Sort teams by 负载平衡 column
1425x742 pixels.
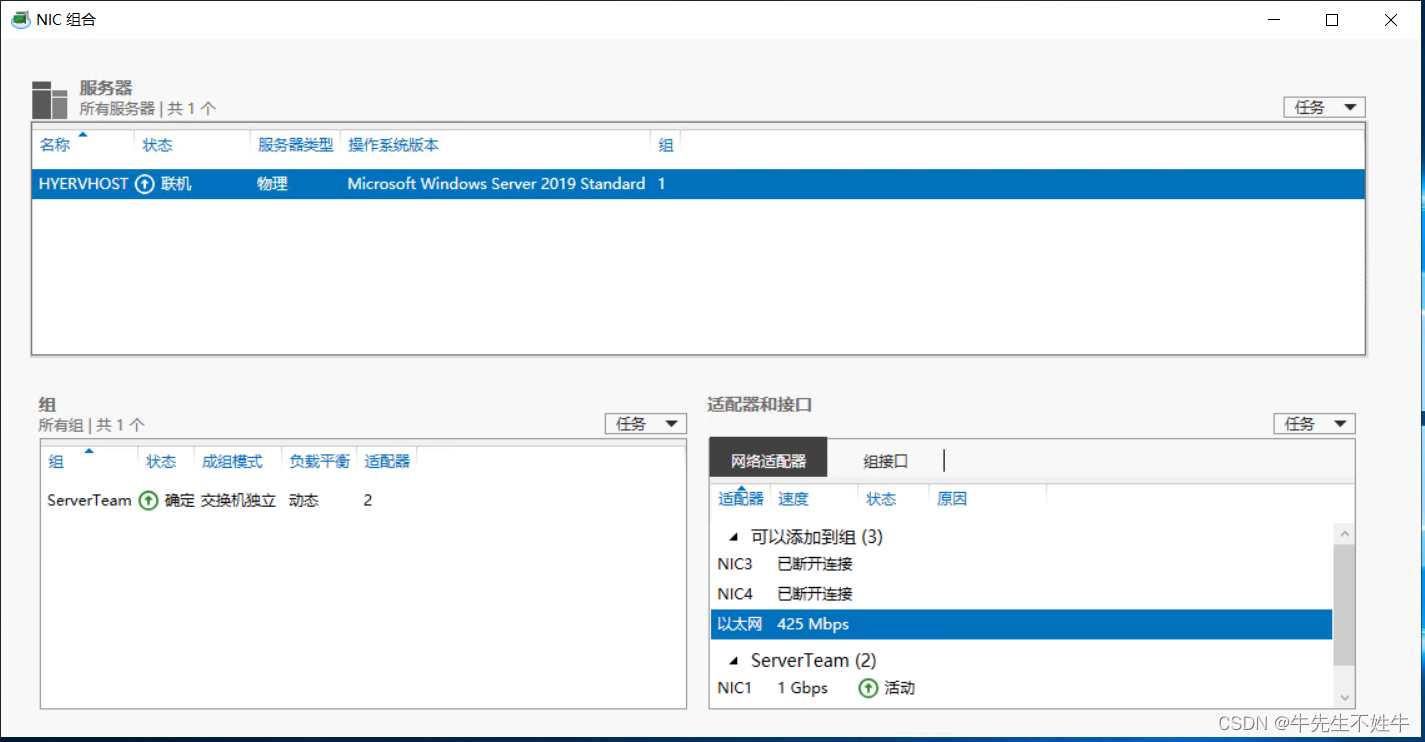(320, 461)
